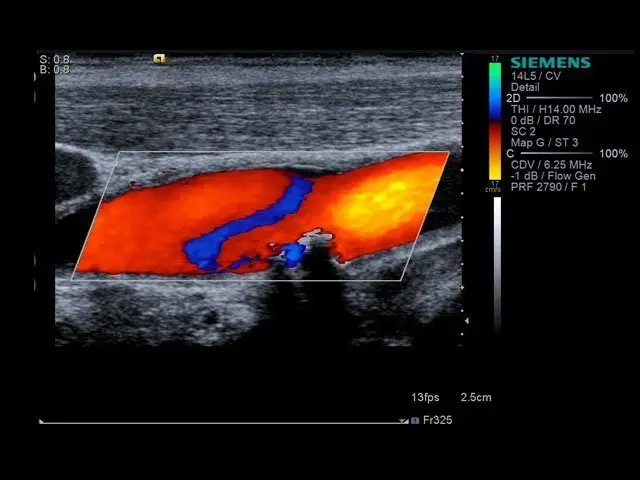
Task: Click the cine frame indicator icon beside Fr325
Action: click(415, 421)
